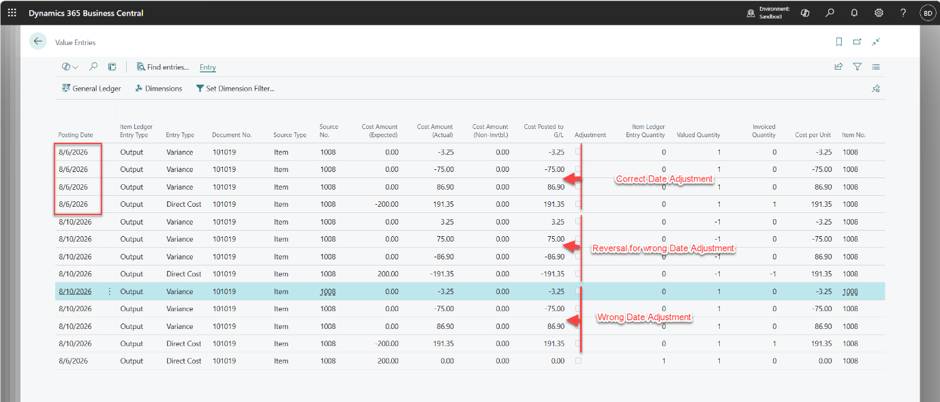Open the Document No. column header menu
Viewport: 940px width, 402px height.
(231, 135)
